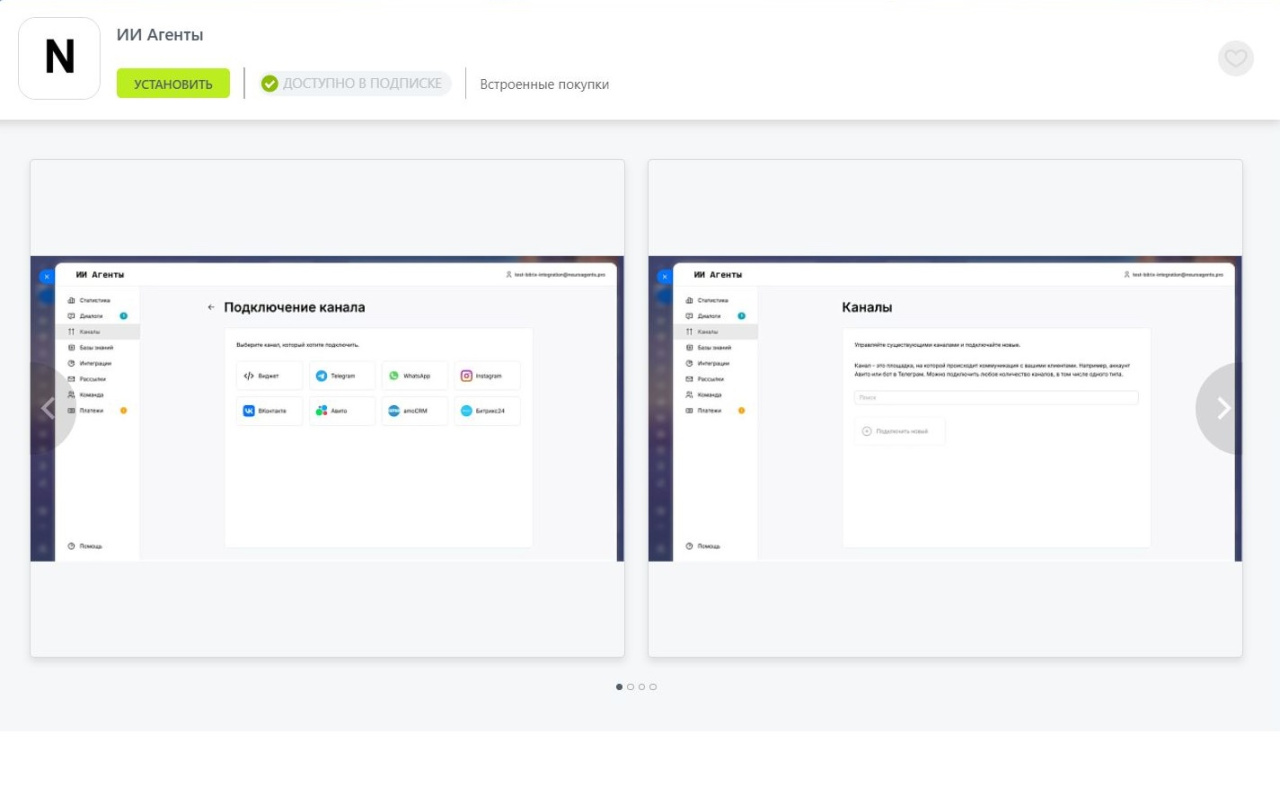
Task: Click the Встроенные покупки label
Action: coord(544,84)
